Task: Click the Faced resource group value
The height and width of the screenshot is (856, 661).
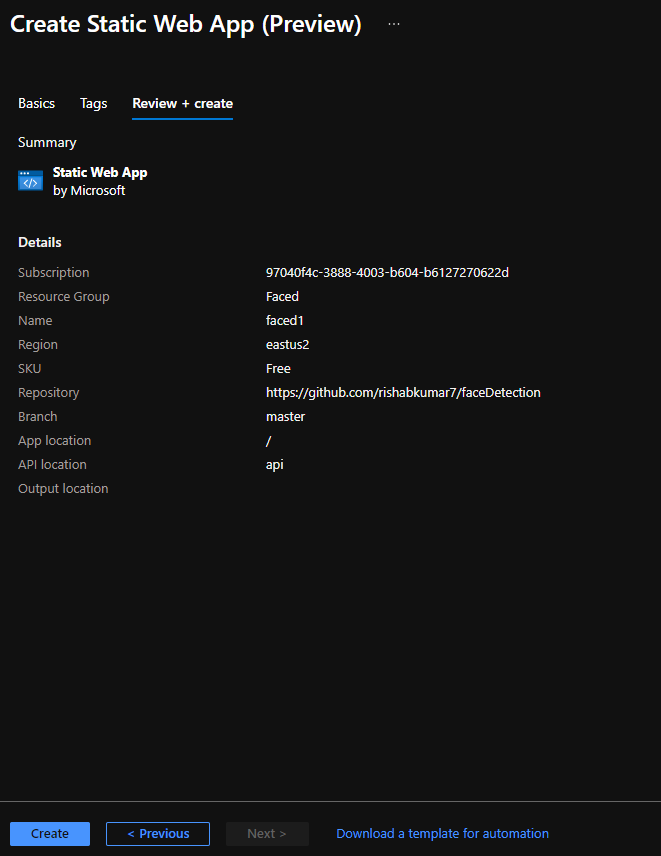Action: click(282, 296)
